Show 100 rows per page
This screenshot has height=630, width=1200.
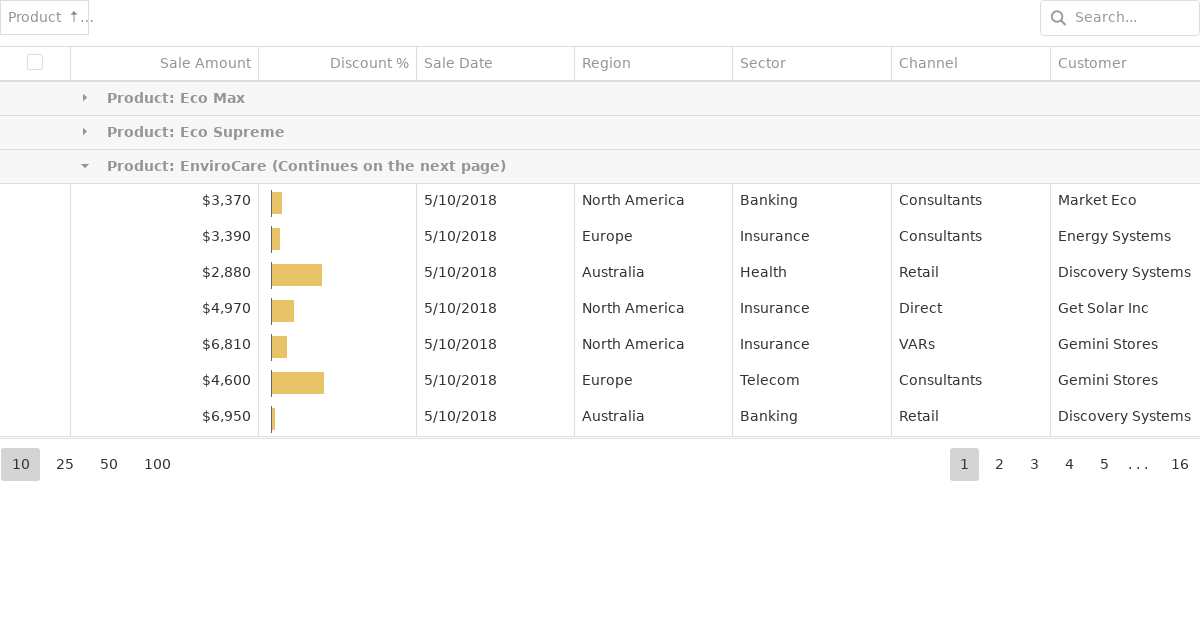157,464
